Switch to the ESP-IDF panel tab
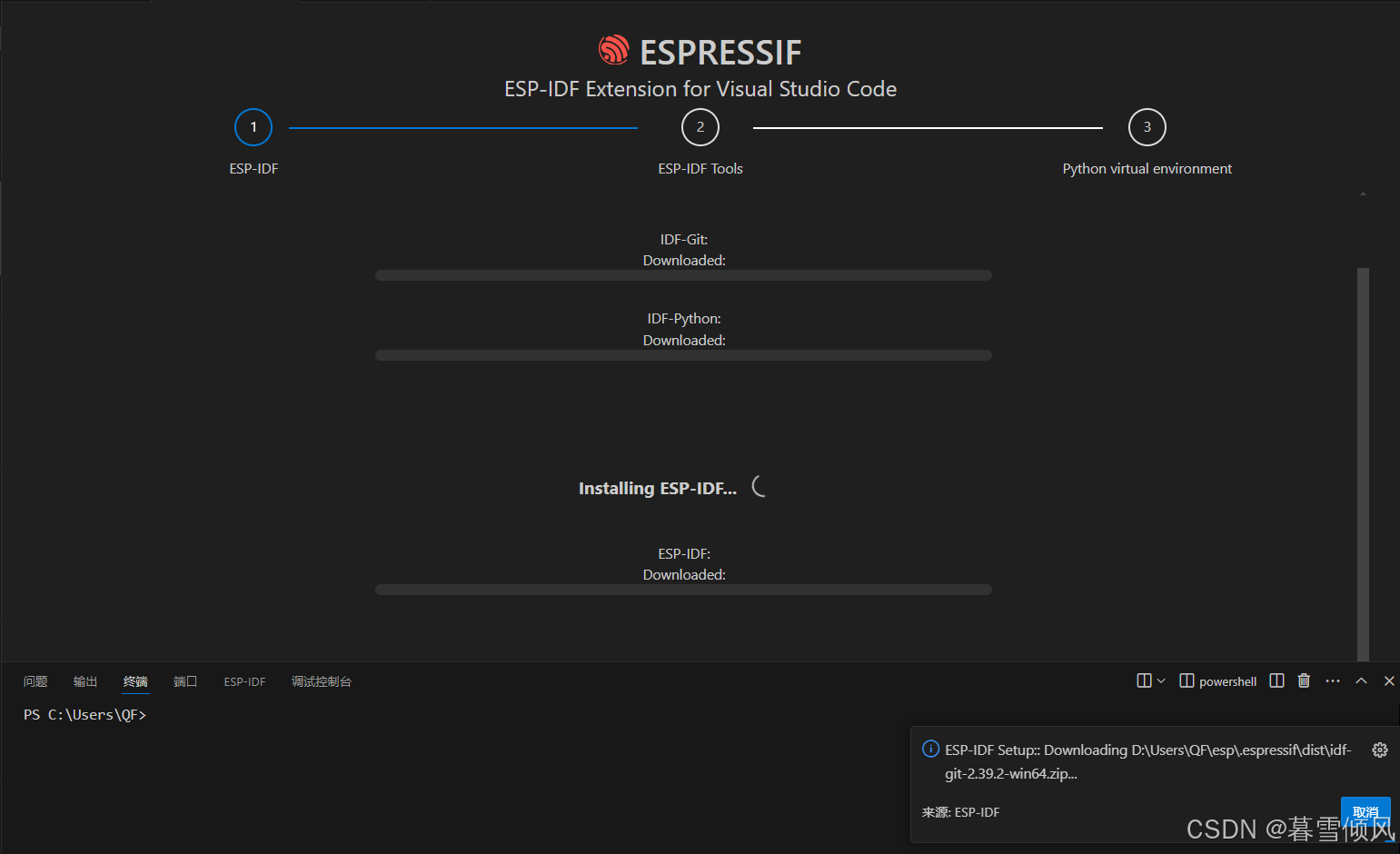Screen dimensions: 1400x854 click(244, 681)
